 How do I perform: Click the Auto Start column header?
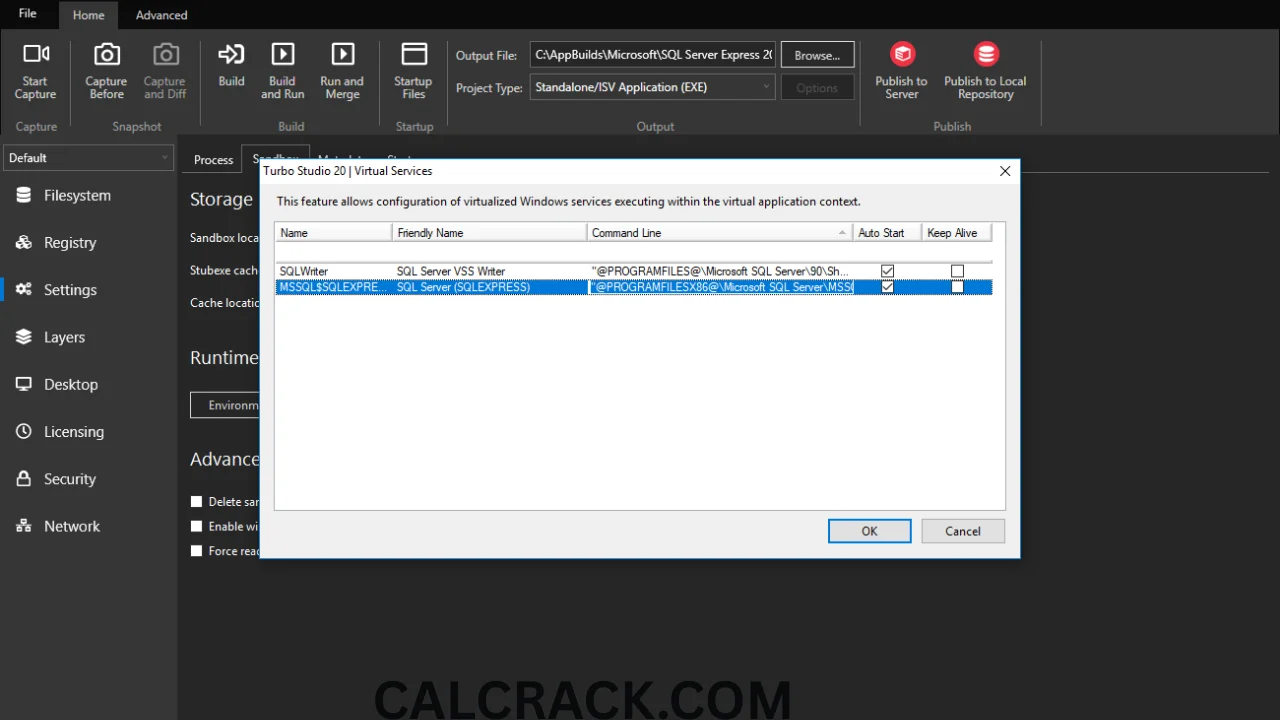click(887, 233)
